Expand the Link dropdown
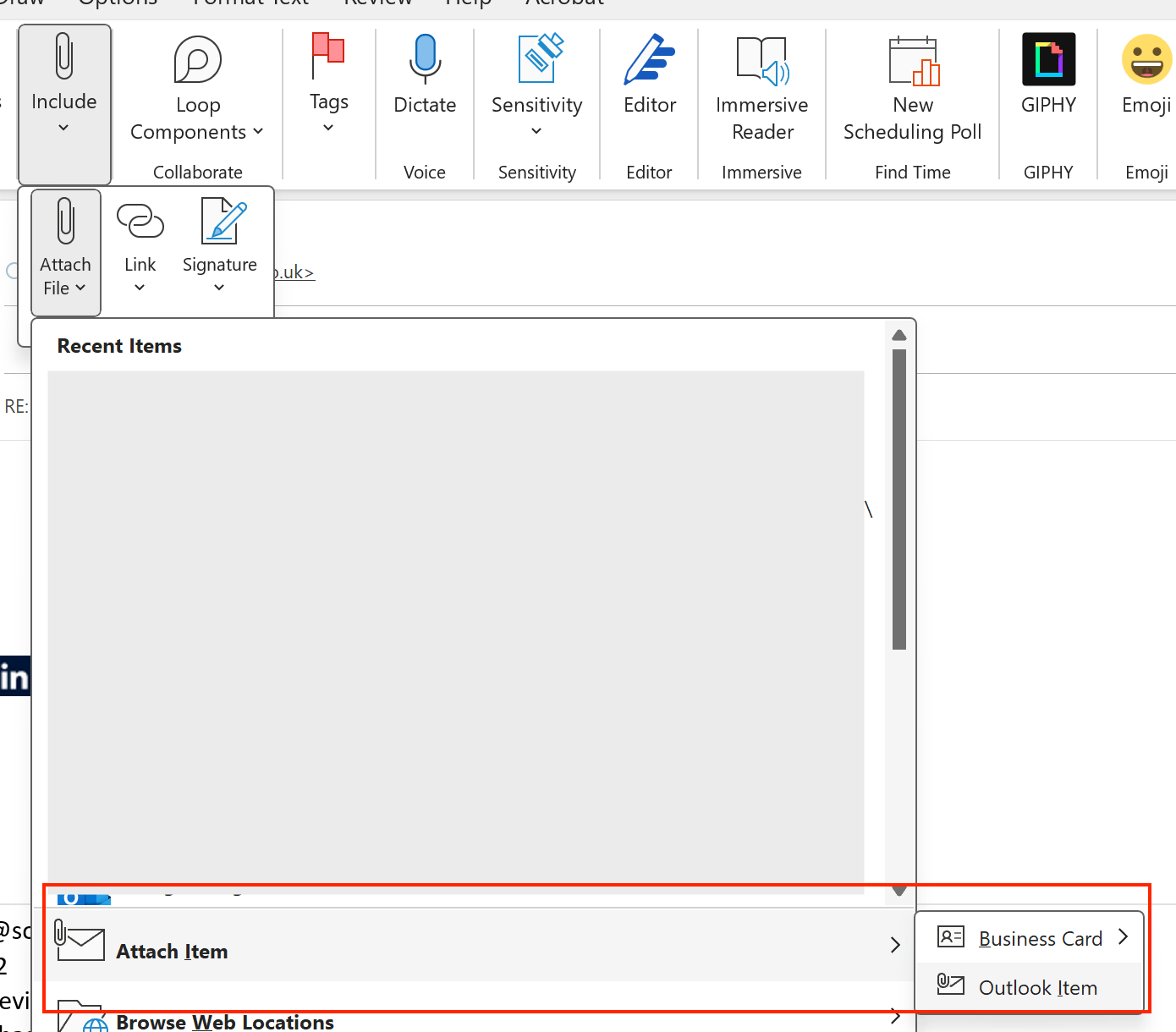 [140, 245]
